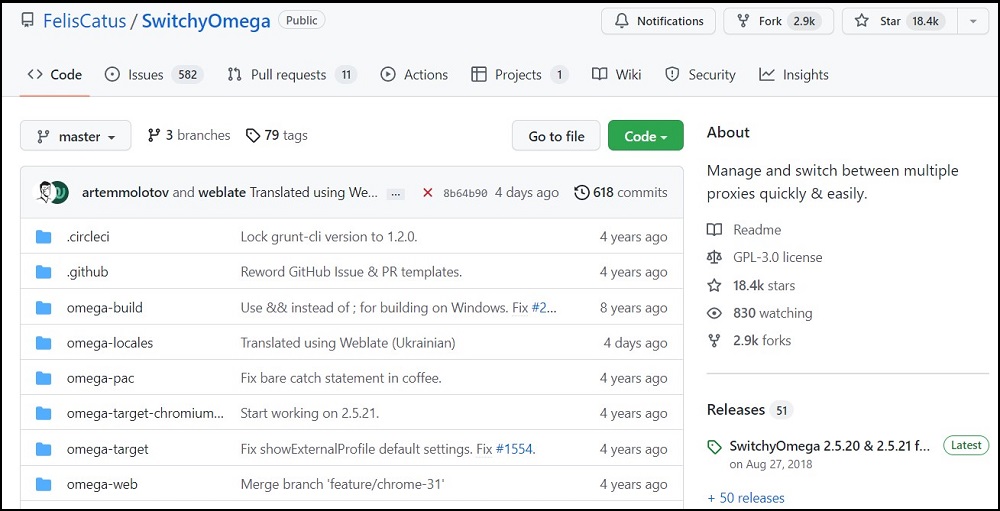View the 79 tags link
This screenshot has height=511, width=1000.
277,135
